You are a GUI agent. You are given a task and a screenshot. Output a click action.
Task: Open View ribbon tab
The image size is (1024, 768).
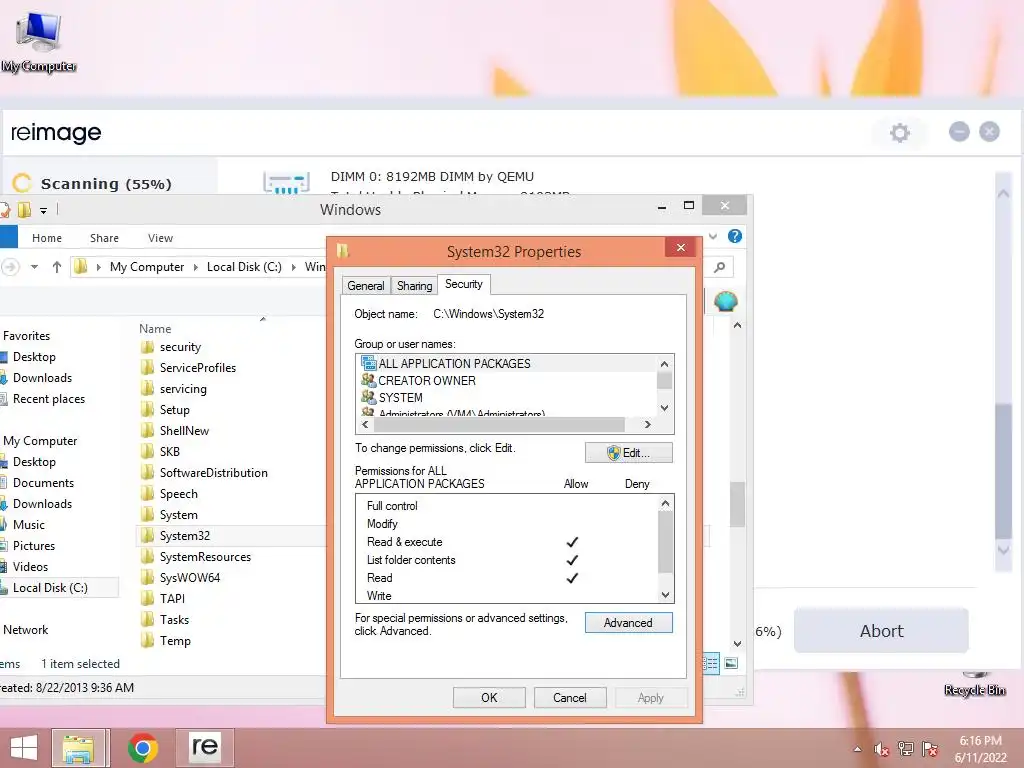click(x=160, y=238)
